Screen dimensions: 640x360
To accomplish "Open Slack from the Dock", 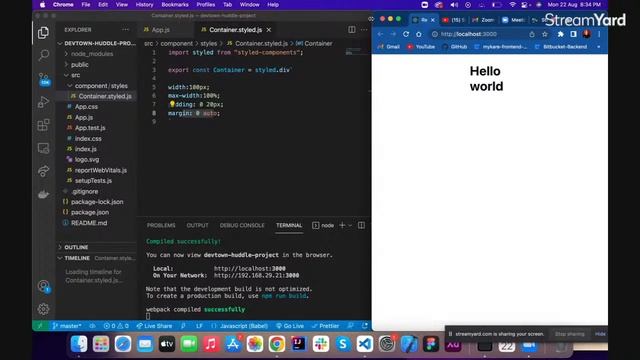I will pyautogui.click(x=321, y=344).
